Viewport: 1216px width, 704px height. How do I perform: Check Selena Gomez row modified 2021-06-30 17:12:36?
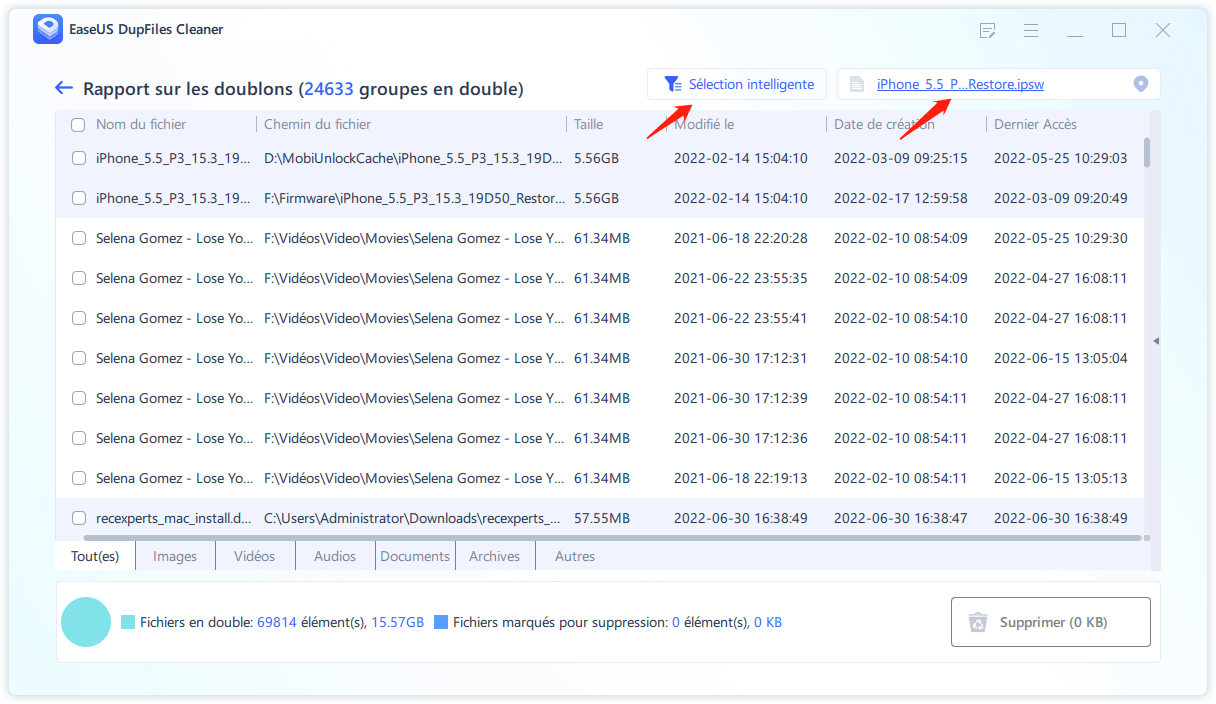coord(78,438)
